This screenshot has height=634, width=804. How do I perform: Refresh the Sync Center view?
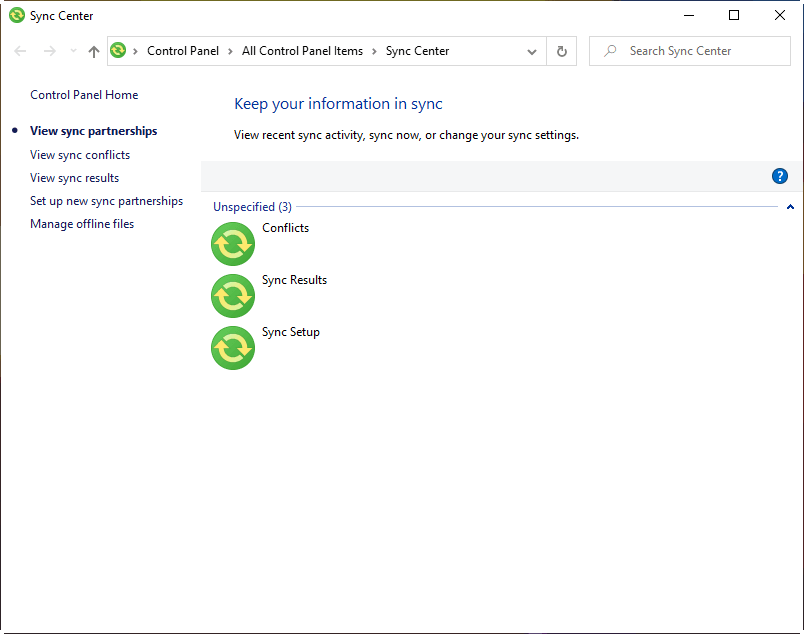[x=562, y=51]
